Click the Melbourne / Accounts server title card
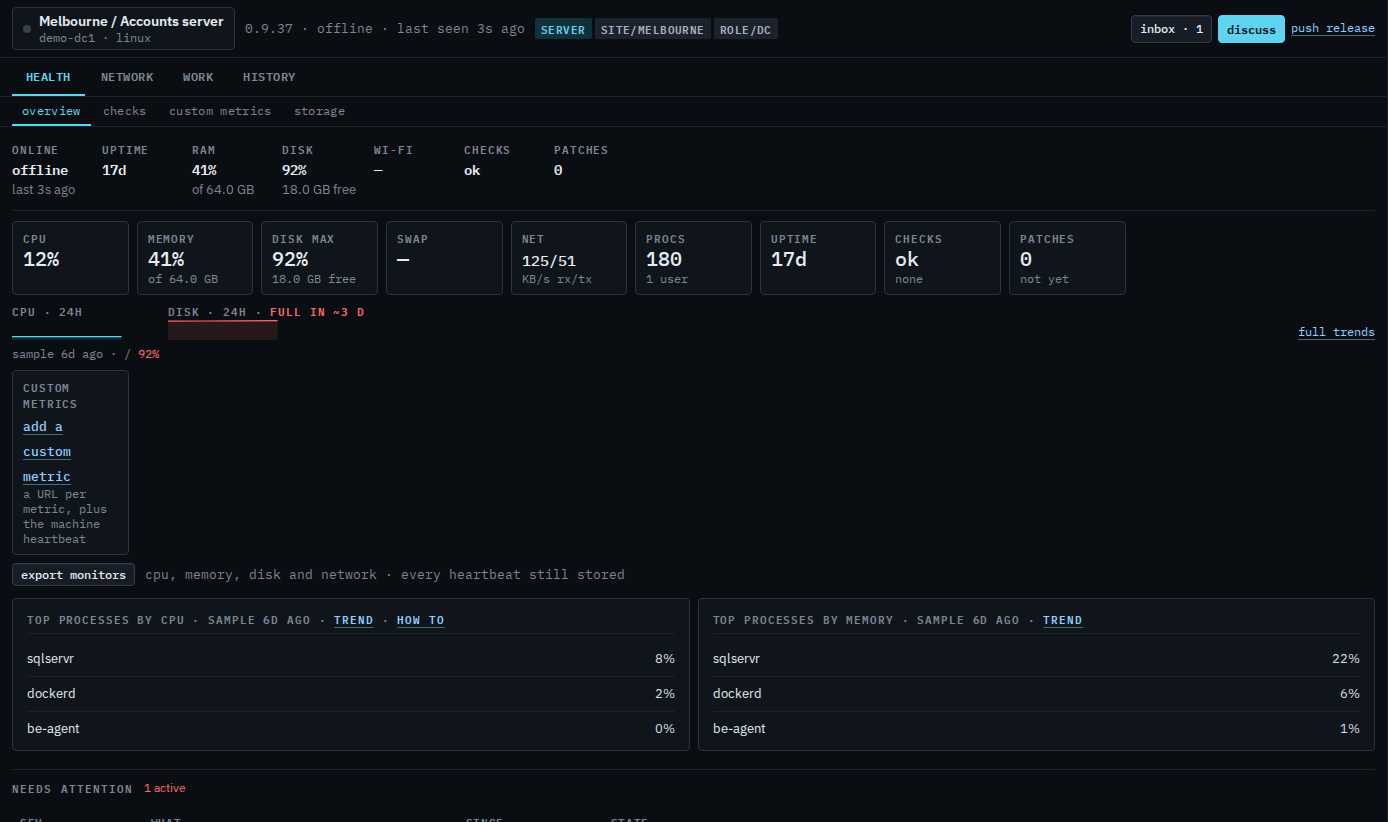 124,29
